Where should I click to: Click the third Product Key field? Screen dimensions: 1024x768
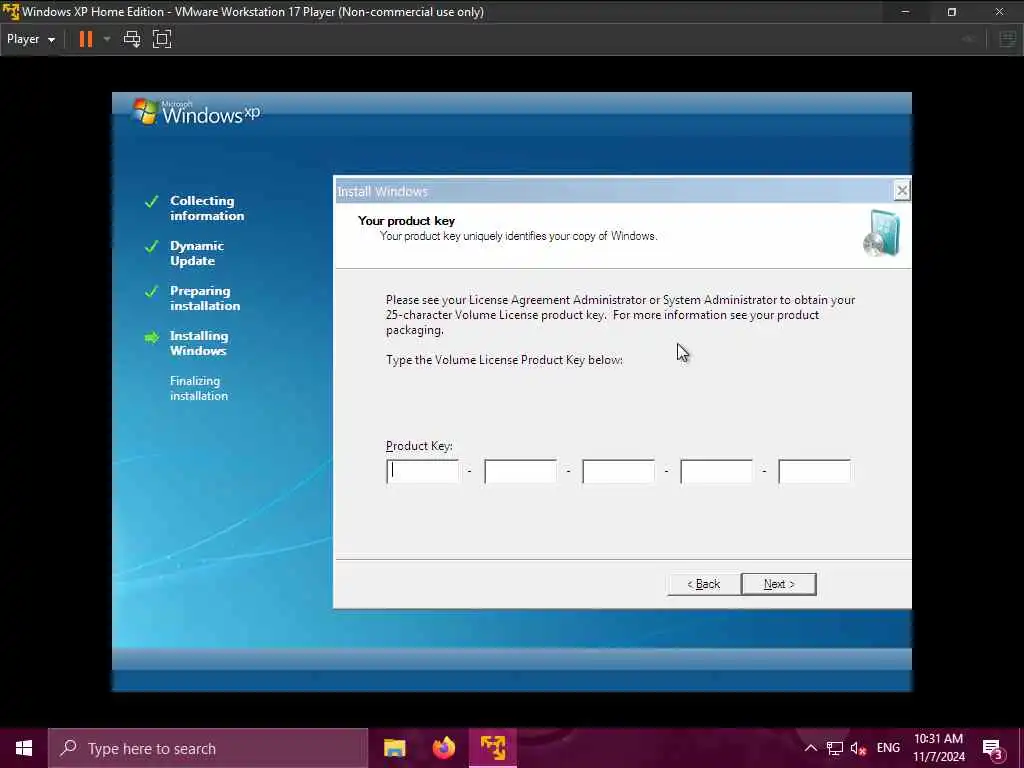[618, 471]
